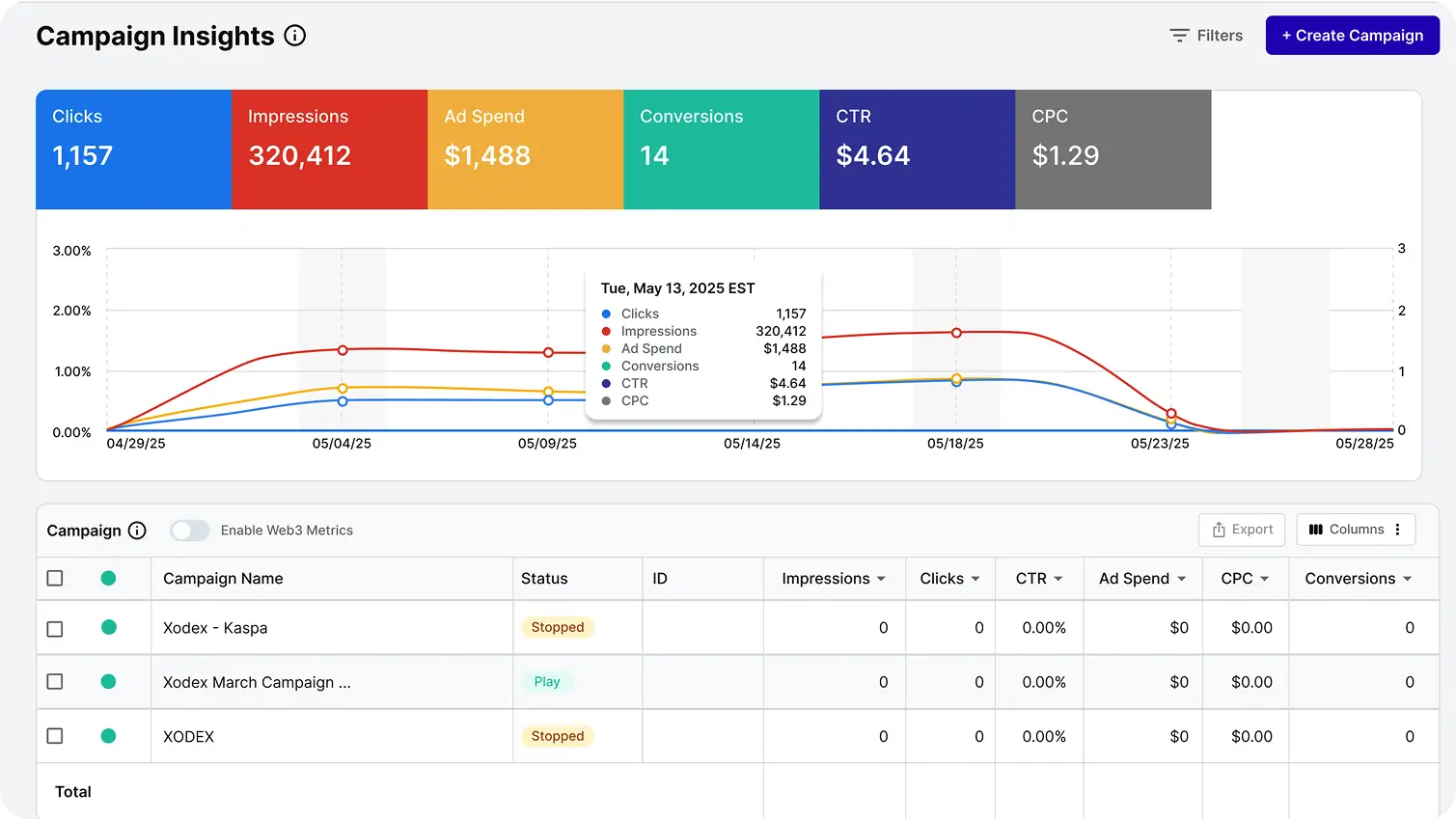Click green status dot for XODEX row
The height and width of the screenshot is (819, 1456).
(x=109, y=736)
